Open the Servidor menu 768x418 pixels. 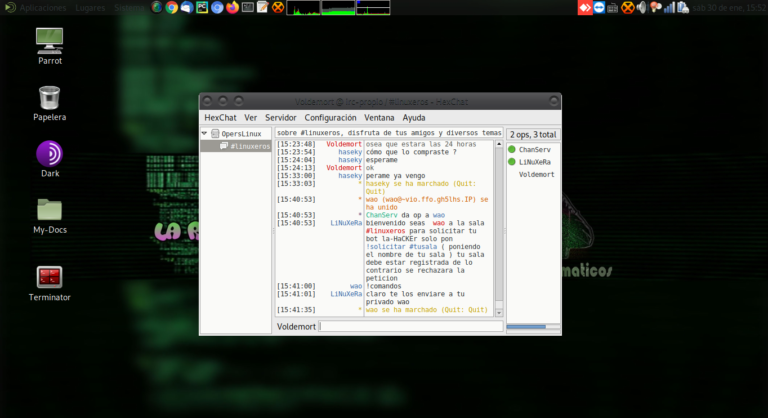[x=281, y=117]
